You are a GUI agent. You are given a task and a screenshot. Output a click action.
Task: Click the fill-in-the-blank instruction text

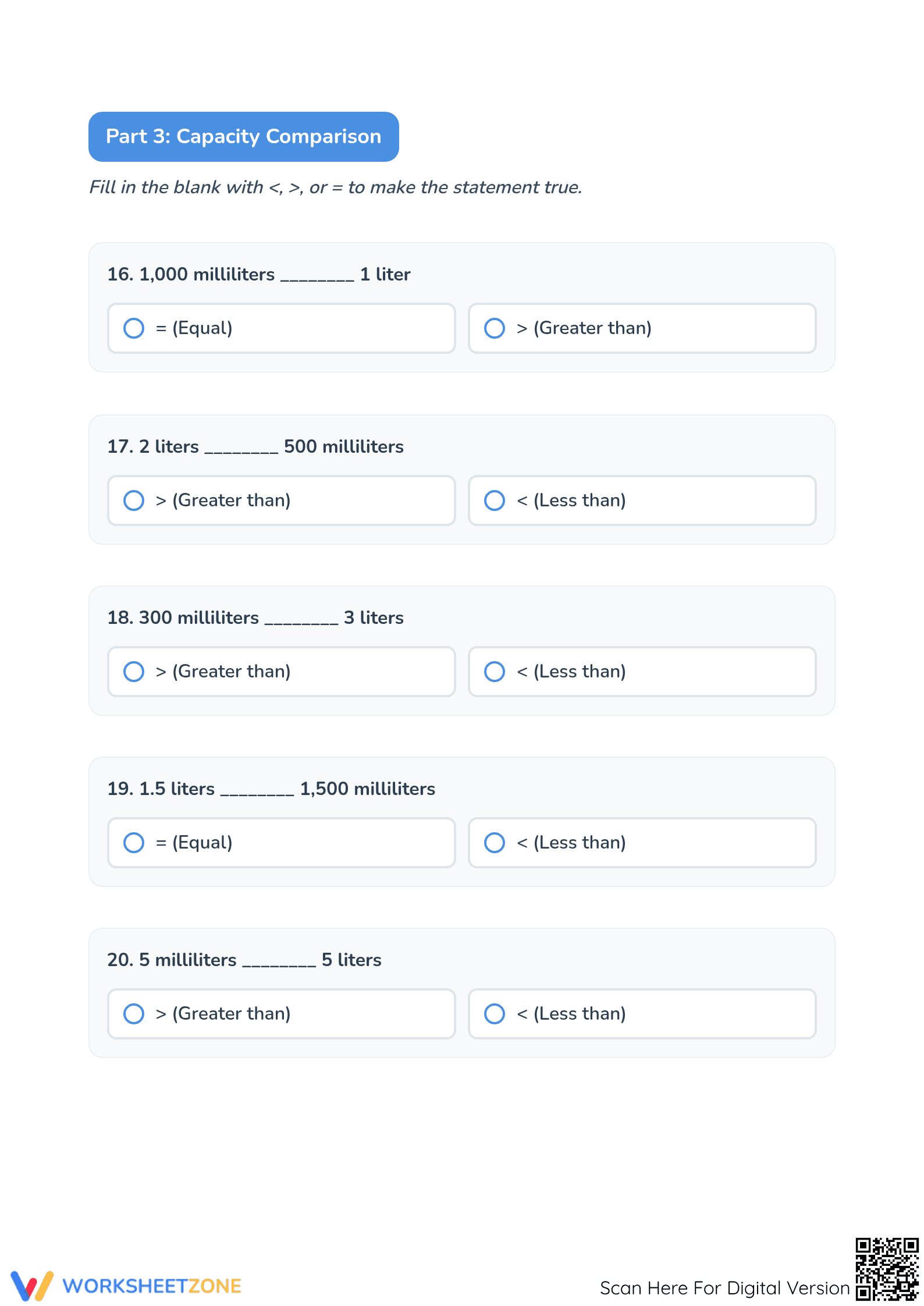[x=336, y=187]
